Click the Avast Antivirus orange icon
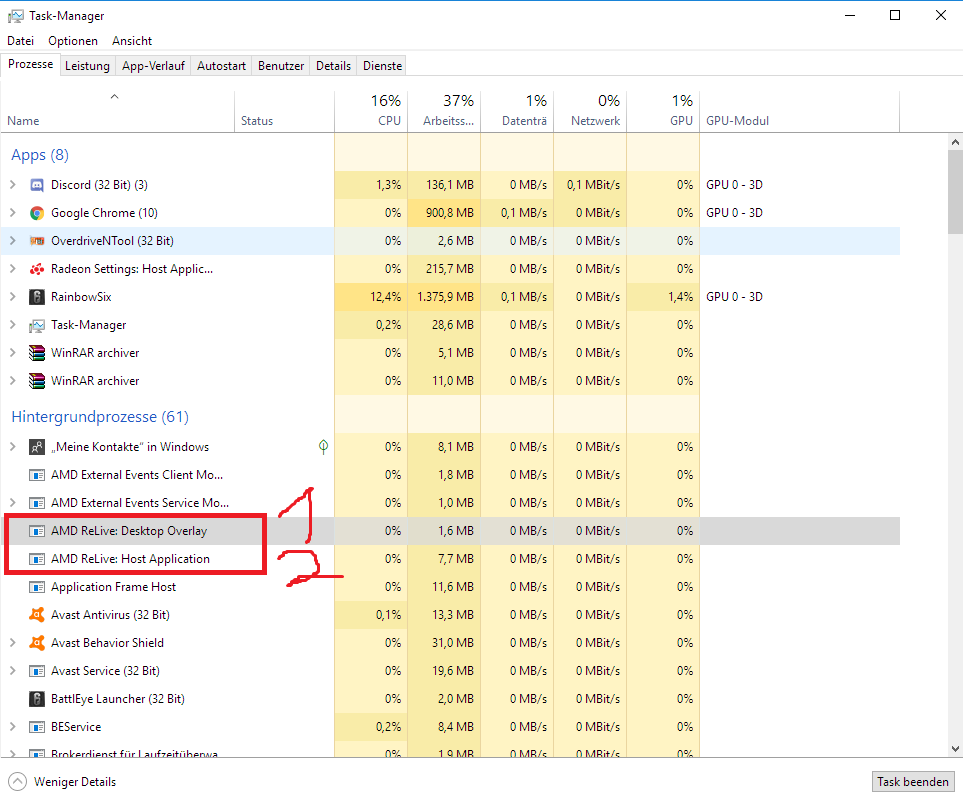Viewport: 963px width, 803px height. pos(37,614)
